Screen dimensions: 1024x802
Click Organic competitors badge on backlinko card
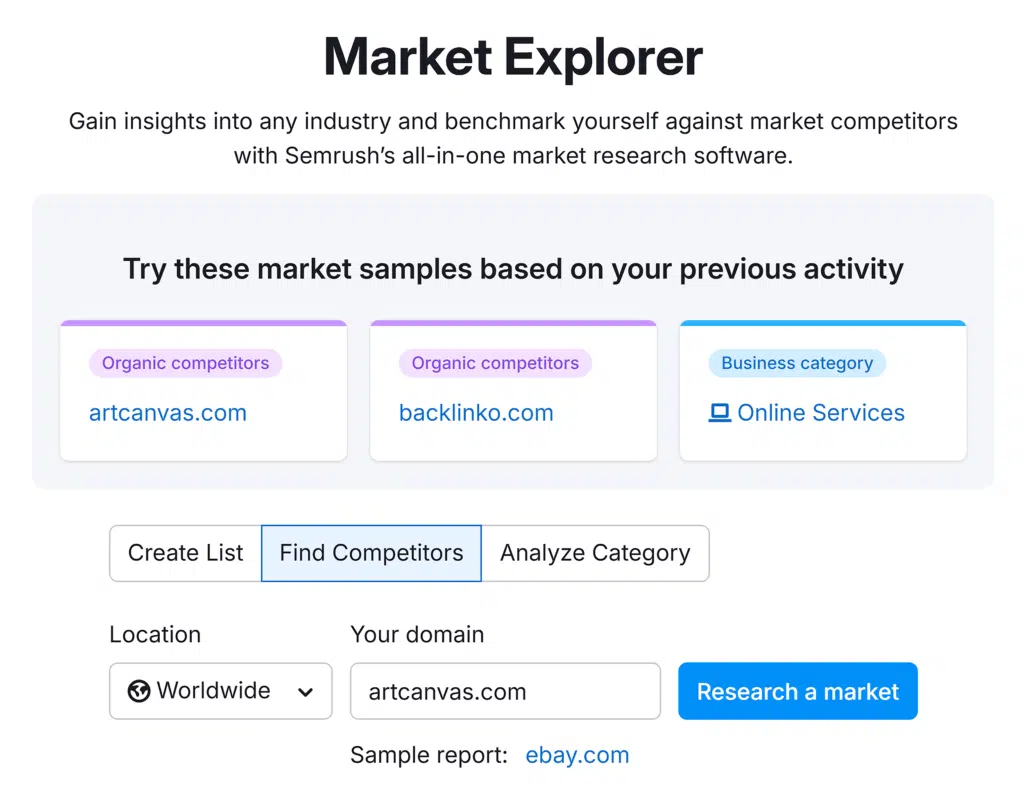point(495,363)
